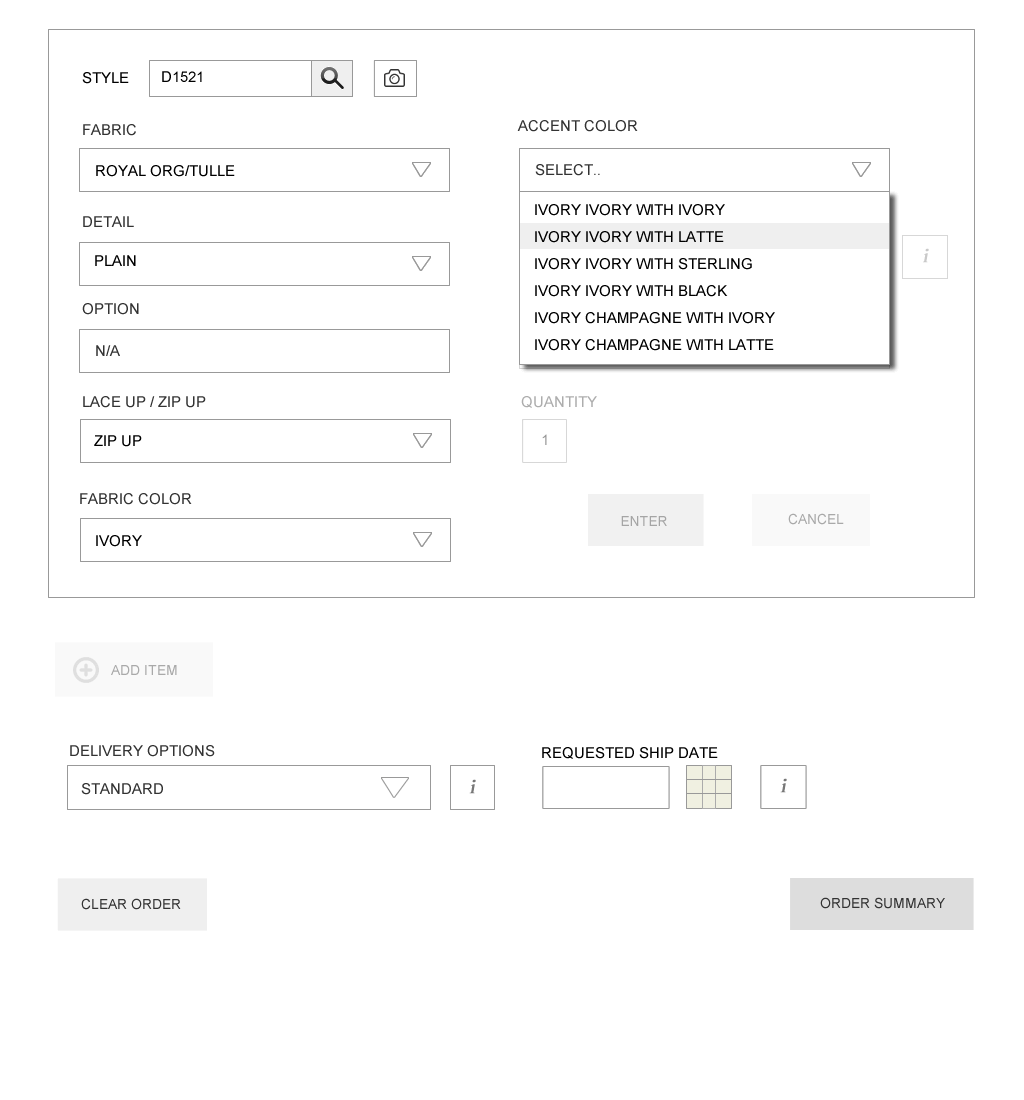Click info icon beside Requested Ship Date
The height and width of the screenshot is (1100, 1024).
pos(783,788)
